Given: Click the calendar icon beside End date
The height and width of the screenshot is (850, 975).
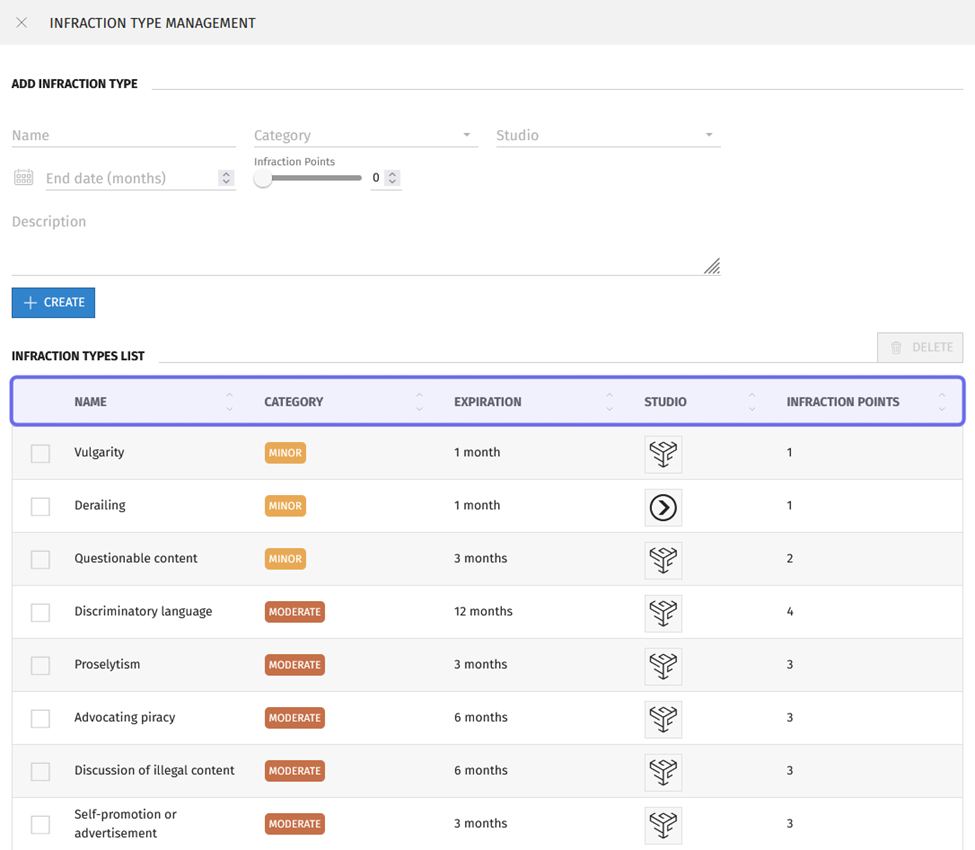Looking at the screenshot, I should coord(23,178).
